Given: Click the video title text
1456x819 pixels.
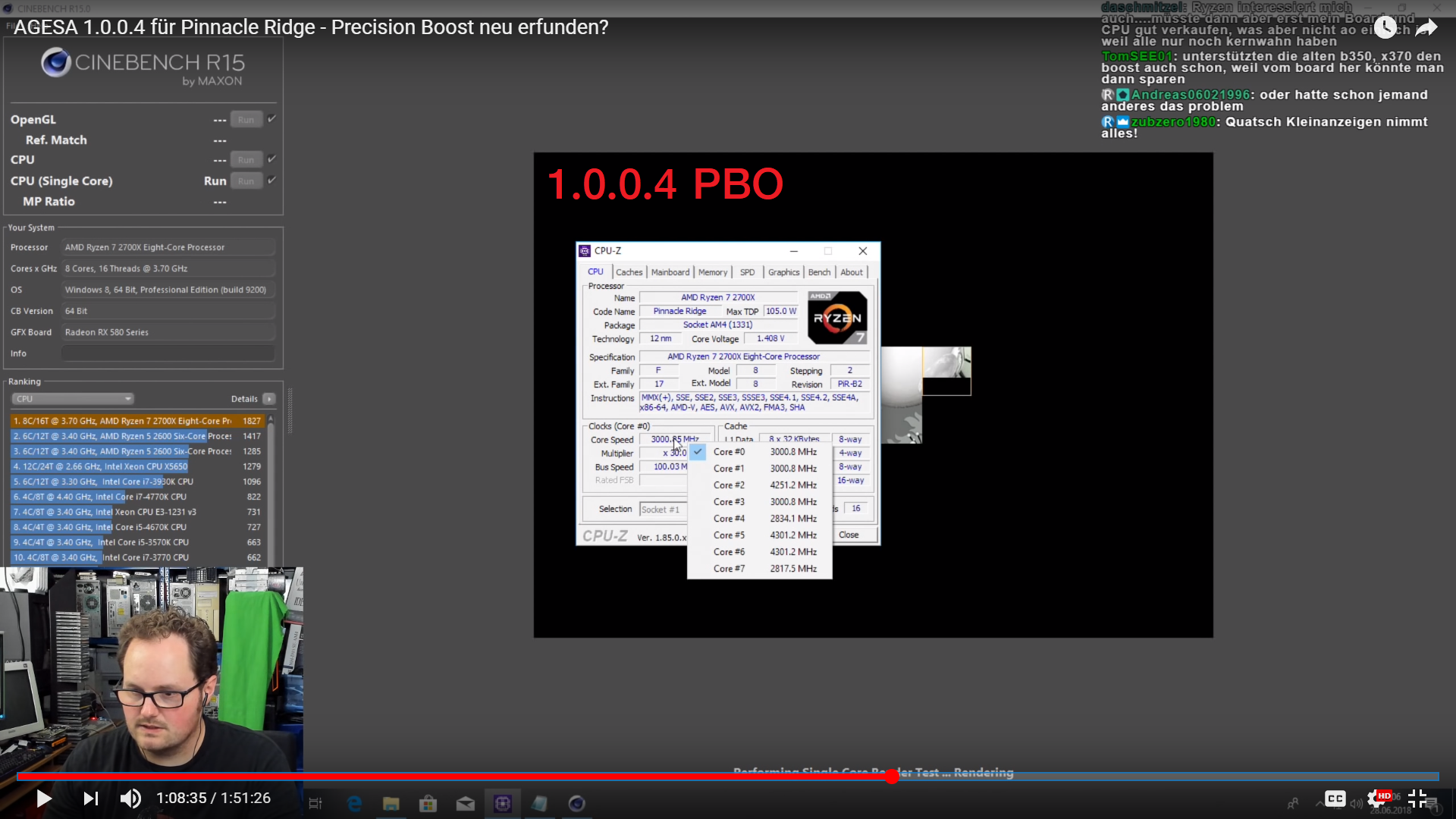Looking at the screenshot, I should tap(311, 27).
